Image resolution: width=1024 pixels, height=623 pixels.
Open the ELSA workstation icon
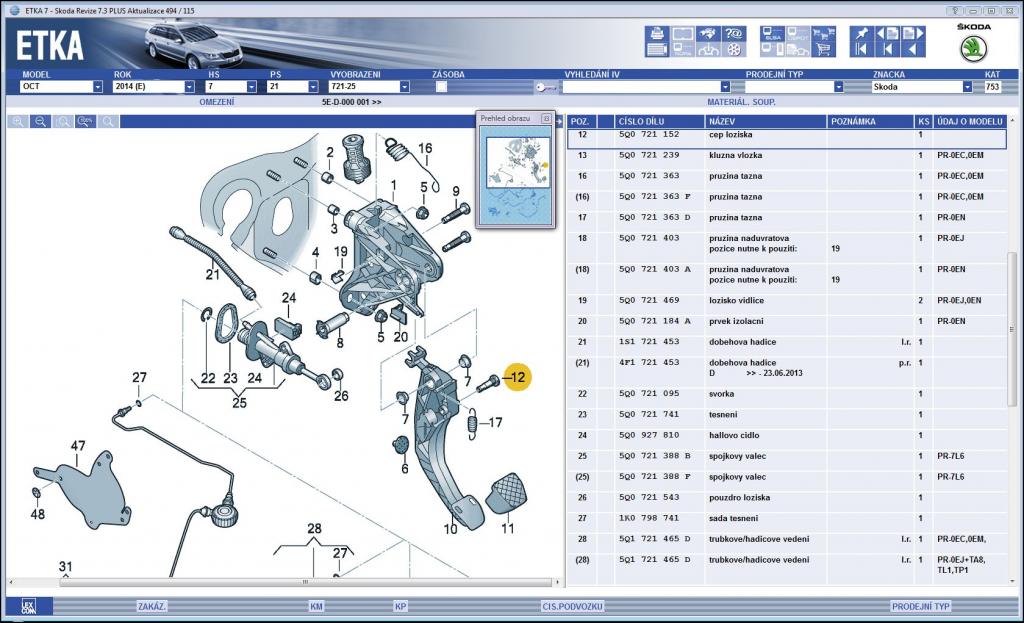tap(773, 33)
